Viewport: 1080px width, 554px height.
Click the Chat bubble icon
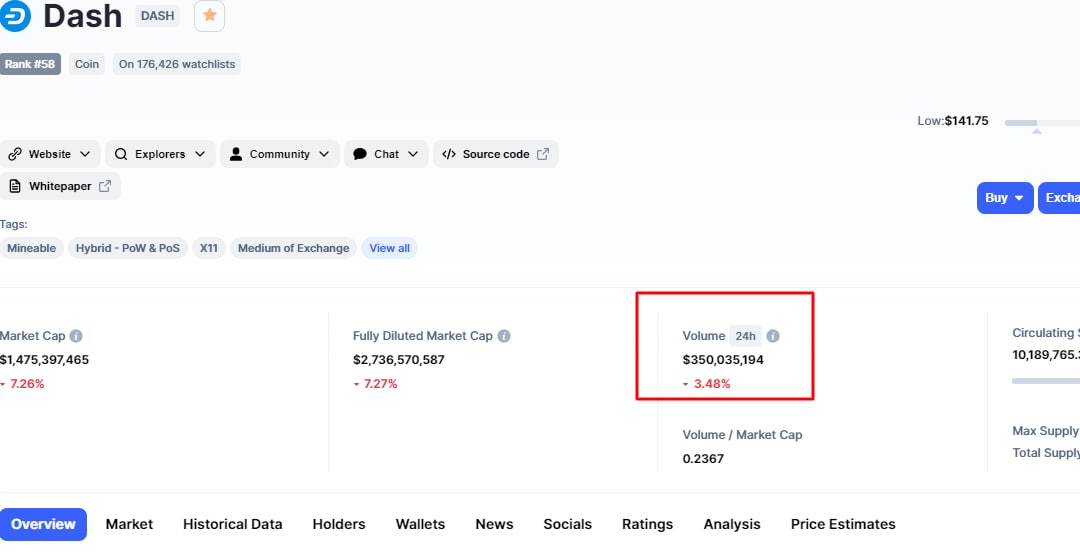click(360, 154)
